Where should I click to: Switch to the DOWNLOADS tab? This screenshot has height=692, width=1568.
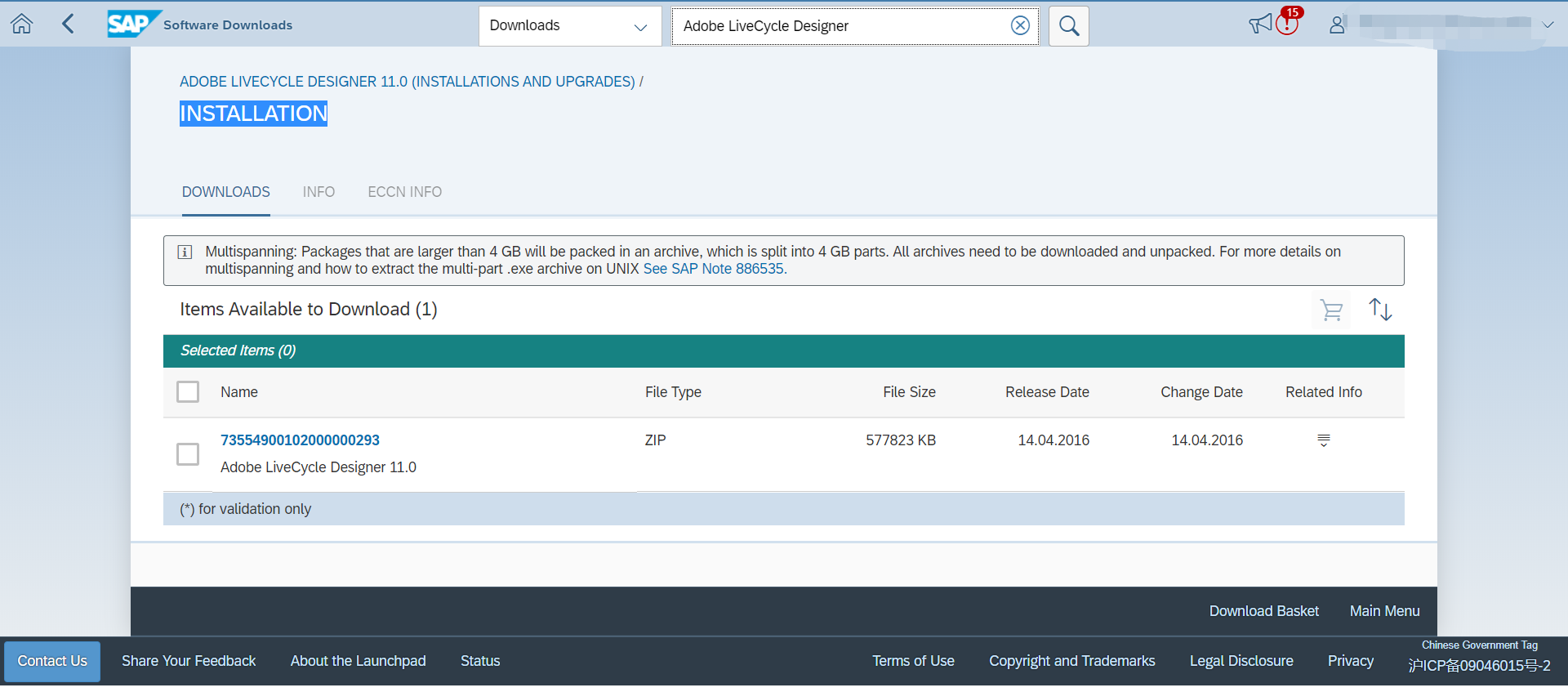tap(226, 192)
